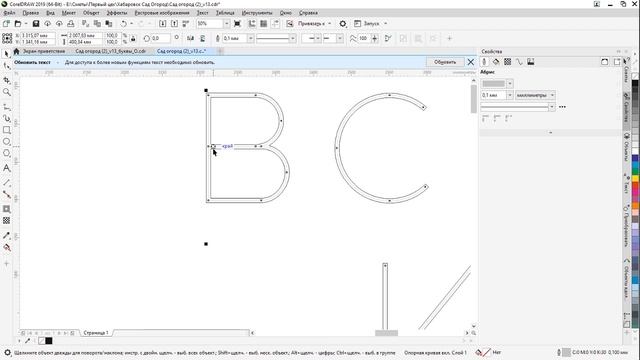Select the Pick tool in the toolbox
Image resolution: width=640 pixels, height=360 pixels.
click(x=7, y=53)
